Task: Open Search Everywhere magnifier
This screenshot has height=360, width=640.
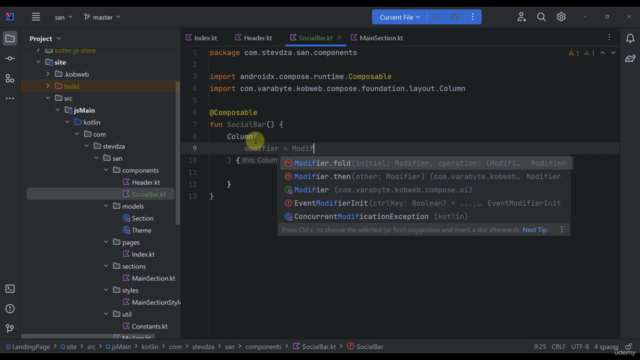Action: (x=541, y=17)
